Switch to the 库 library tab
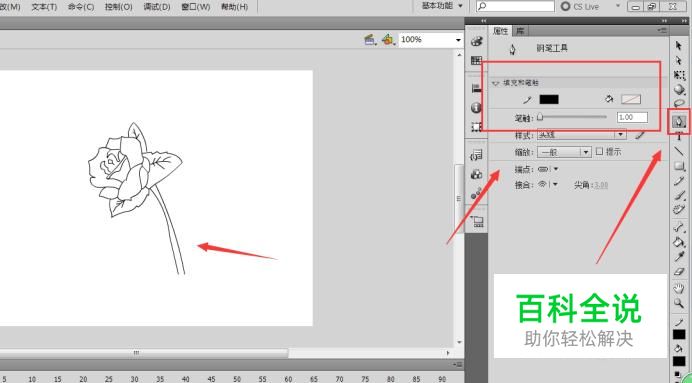Viewport: 692px width, 383px height. click(x=520, y=31)
